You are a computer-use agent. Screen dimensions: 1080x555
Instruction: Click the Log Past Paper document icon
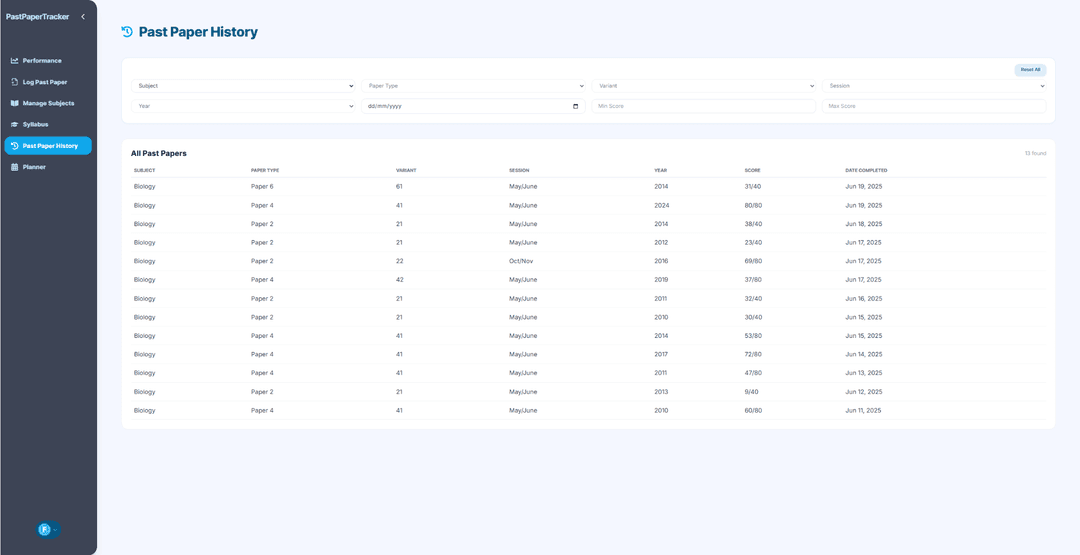(15, 82)
